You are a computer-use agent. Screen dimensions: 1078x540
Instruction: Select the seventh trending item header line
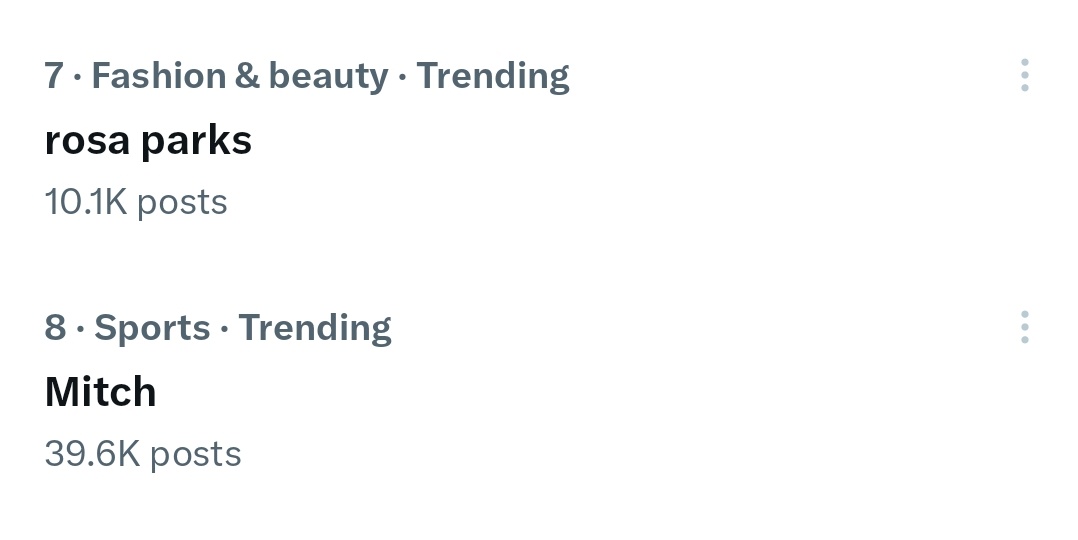[306, 76]
